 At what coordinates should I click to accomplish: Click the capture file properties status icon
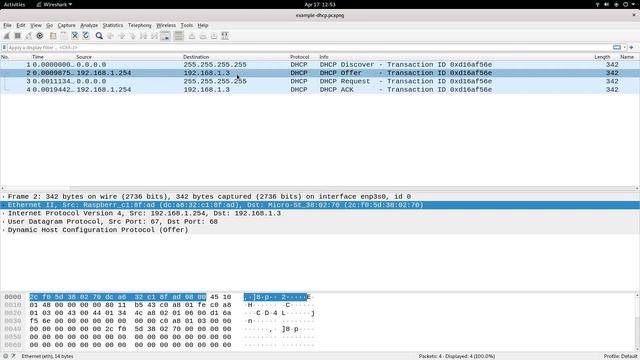tap(13, 356)
